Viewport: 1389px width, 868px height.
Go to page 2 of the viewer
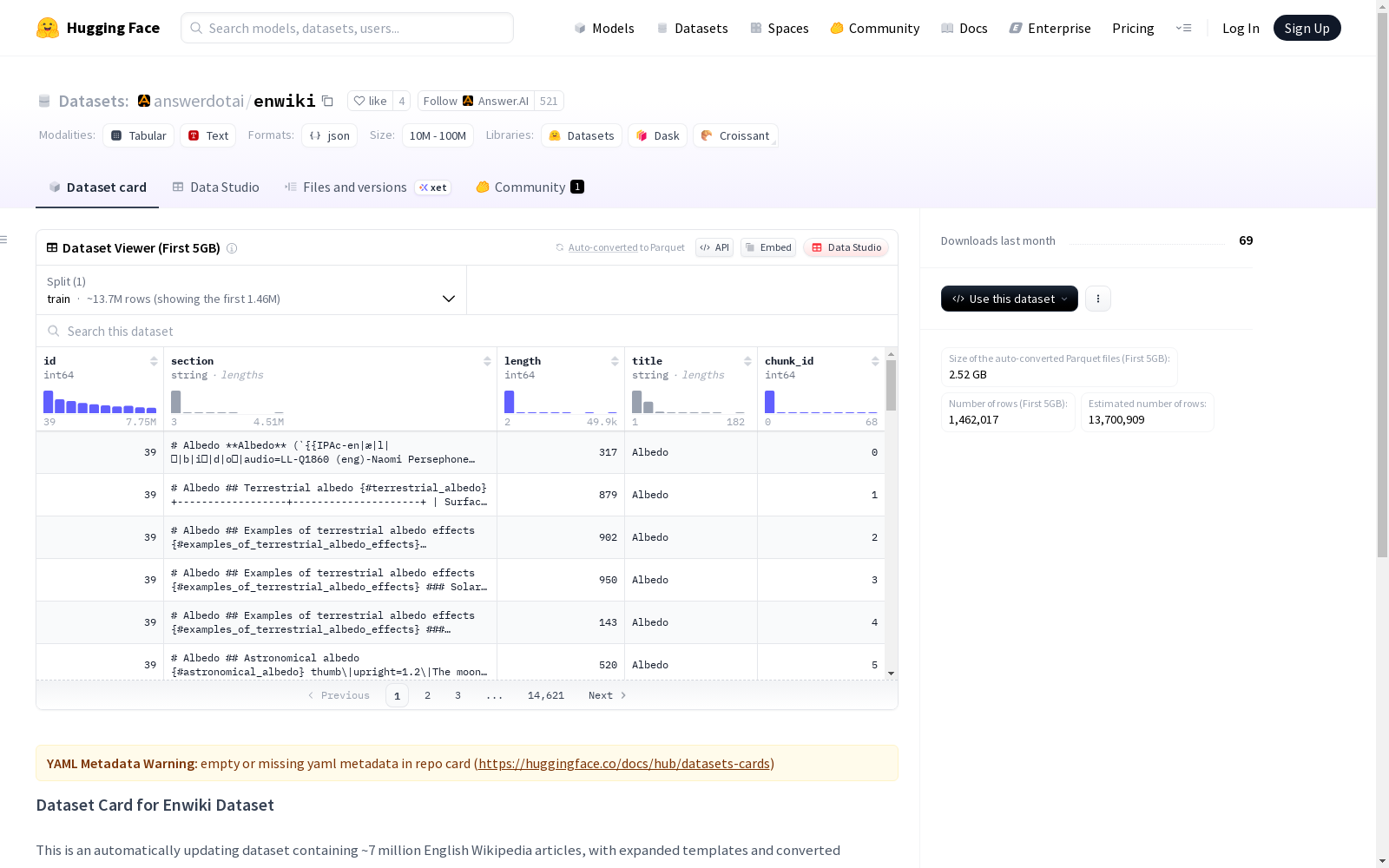[x=427, y=695]
